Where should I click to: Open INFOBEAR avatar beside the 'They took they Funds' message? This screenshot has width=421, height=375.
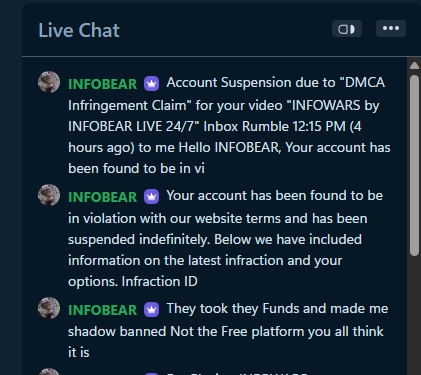(49, 308)
